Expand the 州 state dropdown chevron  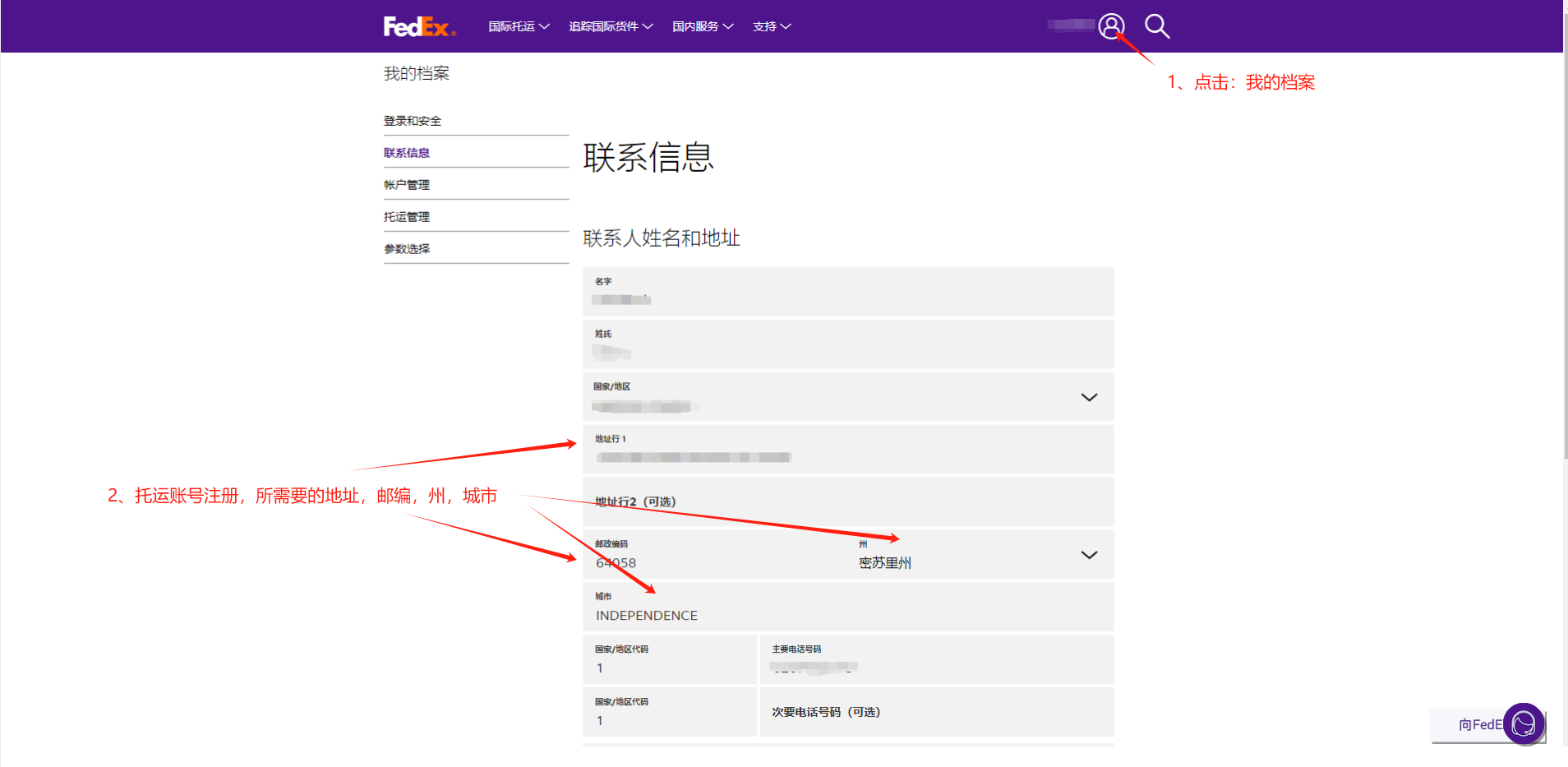1089,555
